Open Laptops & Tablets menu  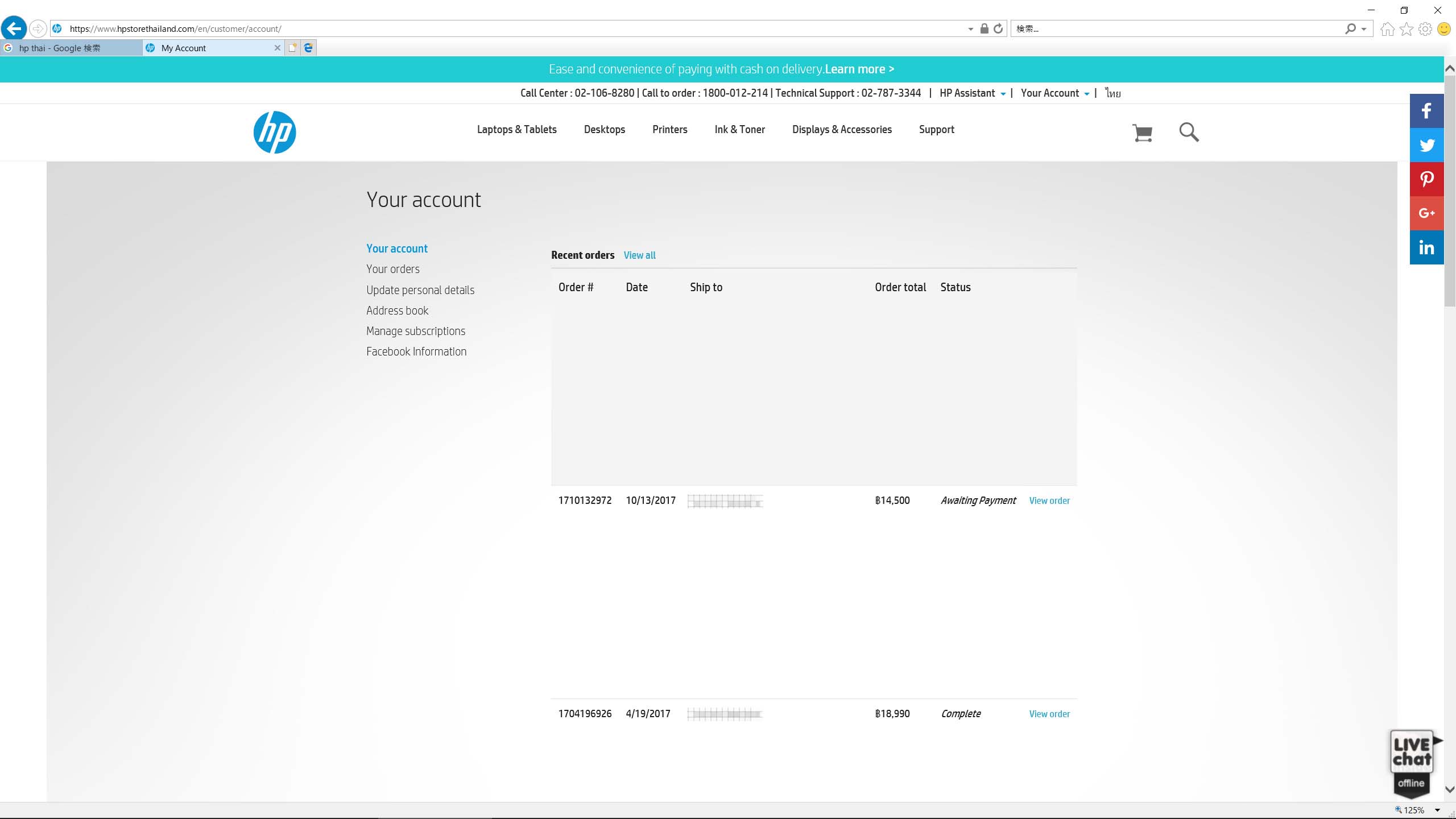(x=516, y=130)
